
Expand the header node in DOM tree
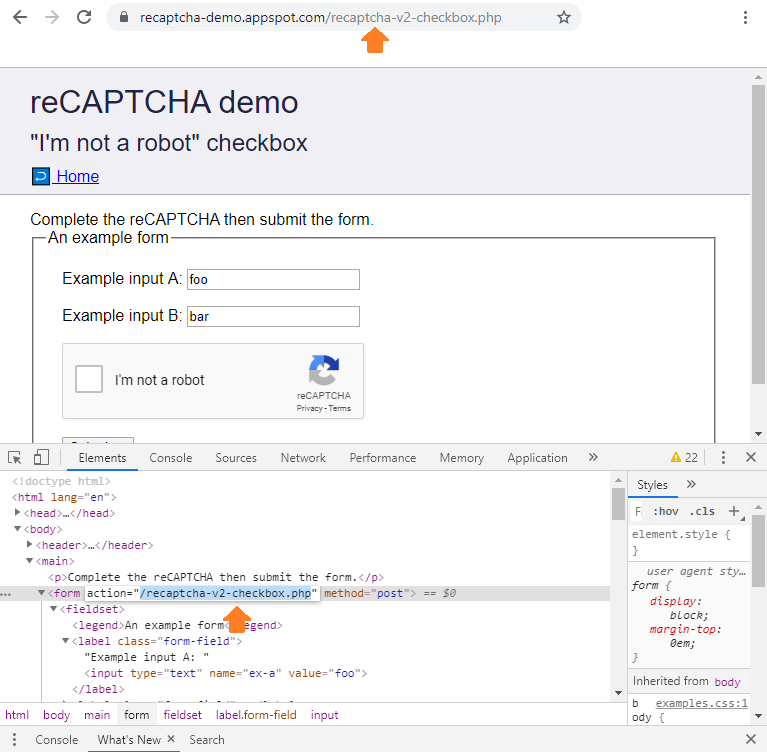30,545
